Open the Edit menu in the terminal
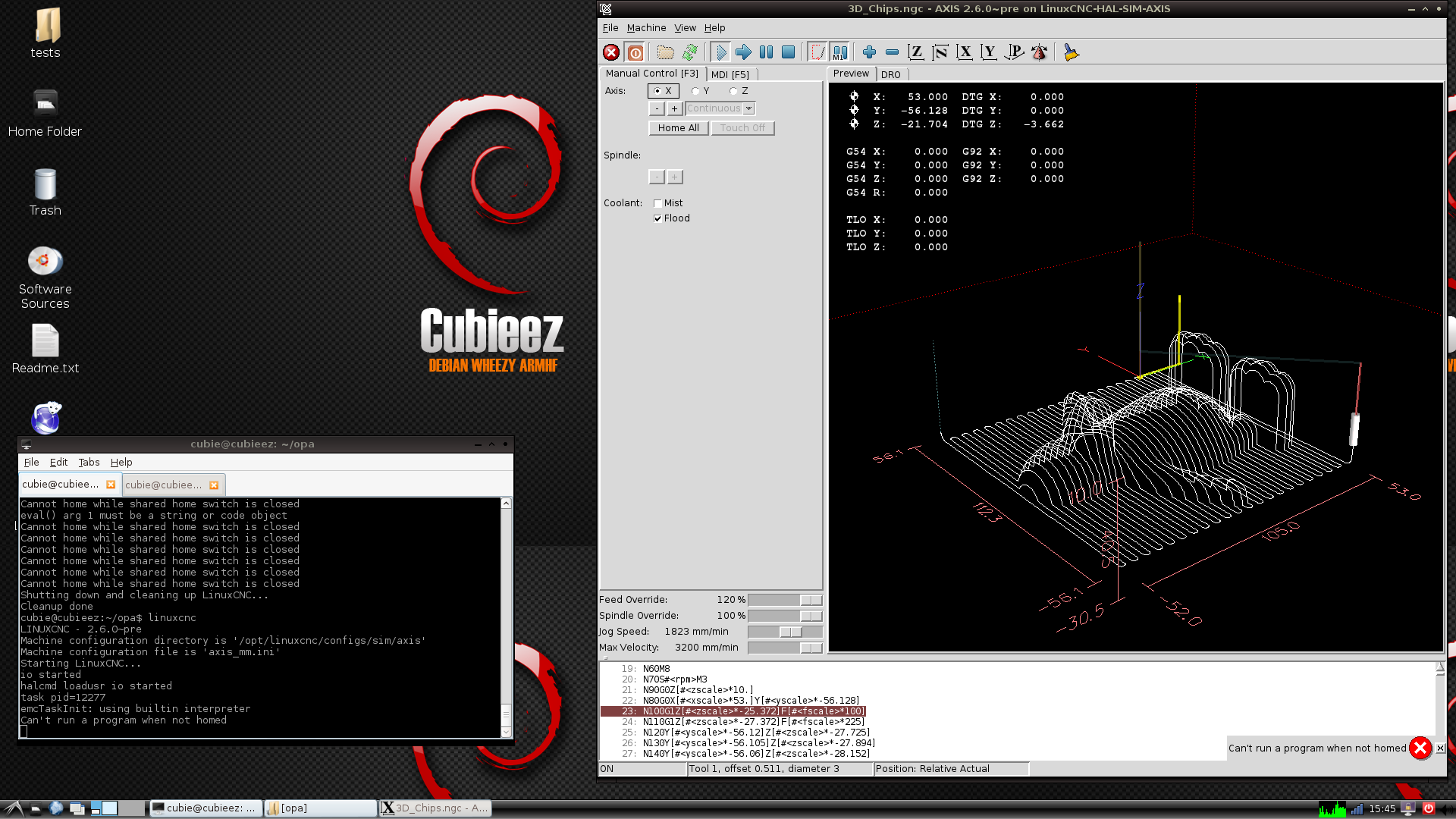1456x819 pixels. (58, 463)
